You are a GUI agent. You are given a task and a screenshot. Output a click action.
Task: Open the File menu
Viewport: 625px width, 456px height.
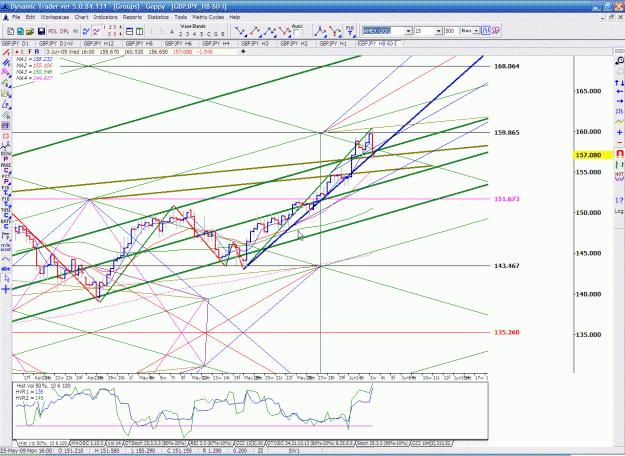click(16, 17)
